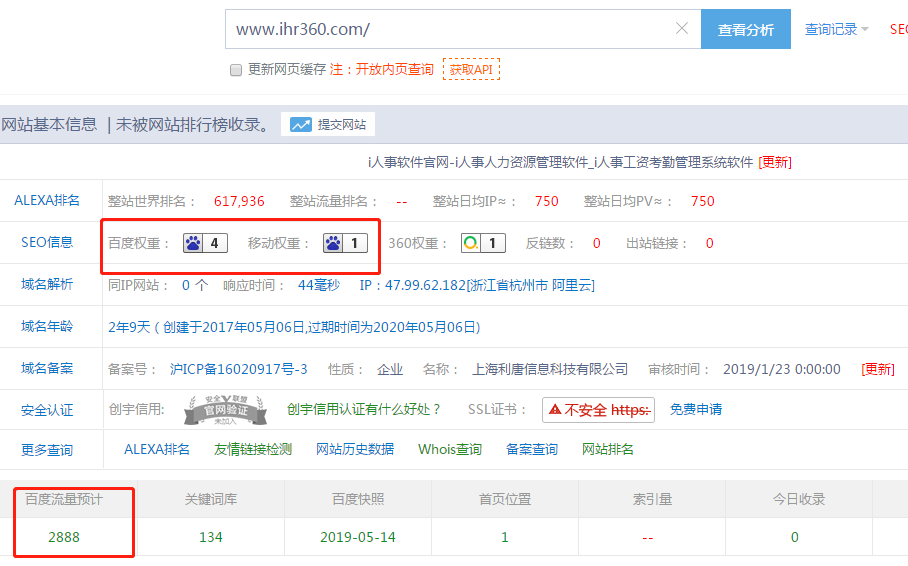Click the 百度权重 paw icon badge
908x566 pixels.
click(x=206, y=243)
